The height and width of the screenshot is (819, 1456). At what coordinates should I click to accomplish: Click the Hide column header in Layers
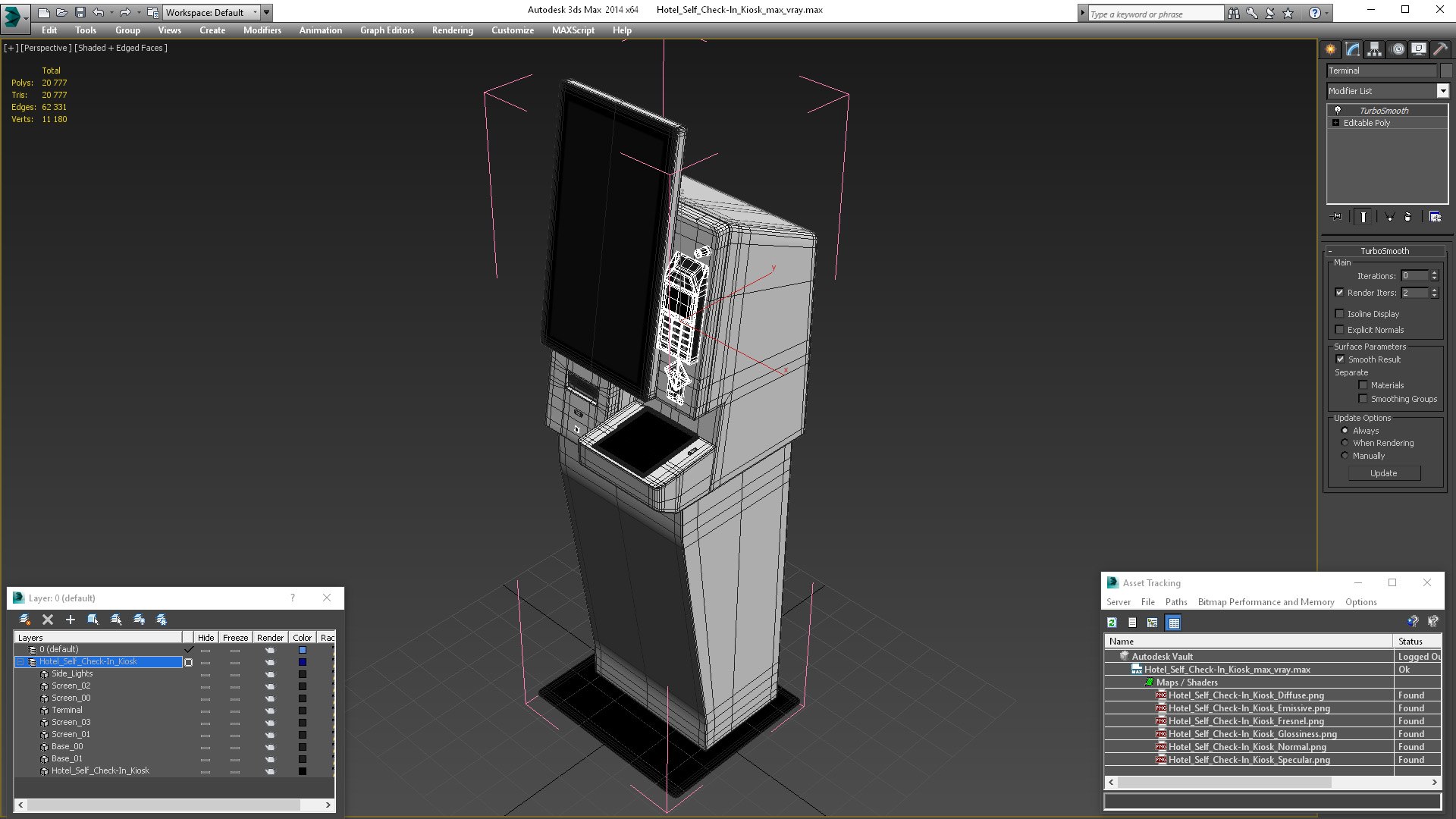(x=206, y=638)
